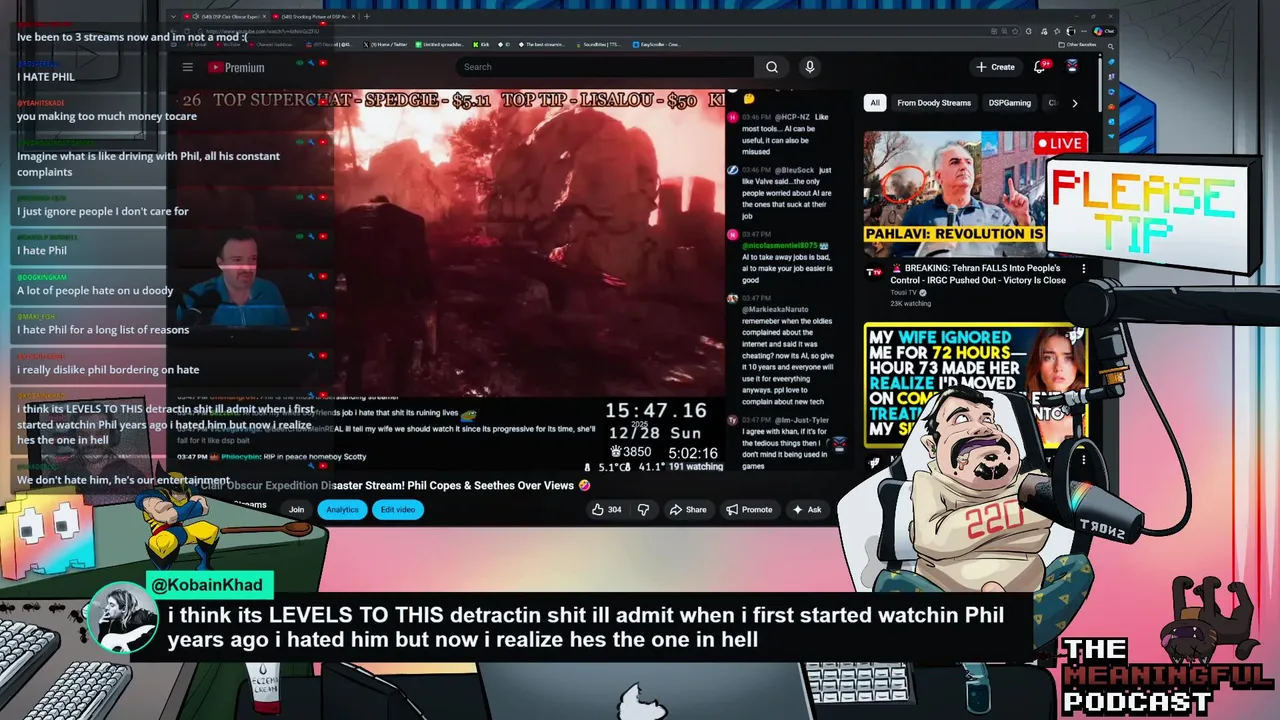Open the Untitled spreadsheet bookmark
The height and width of the screenshot is (720, 1280).
click(x=438, y=44)
